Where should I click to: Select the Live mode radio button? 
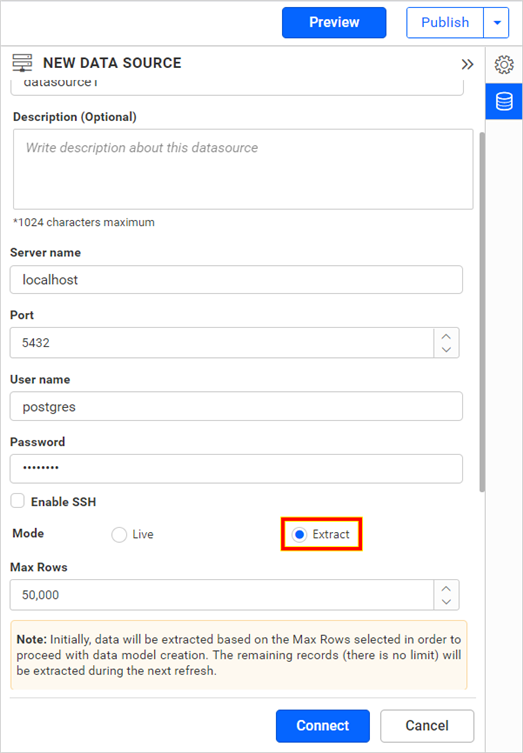119,534
